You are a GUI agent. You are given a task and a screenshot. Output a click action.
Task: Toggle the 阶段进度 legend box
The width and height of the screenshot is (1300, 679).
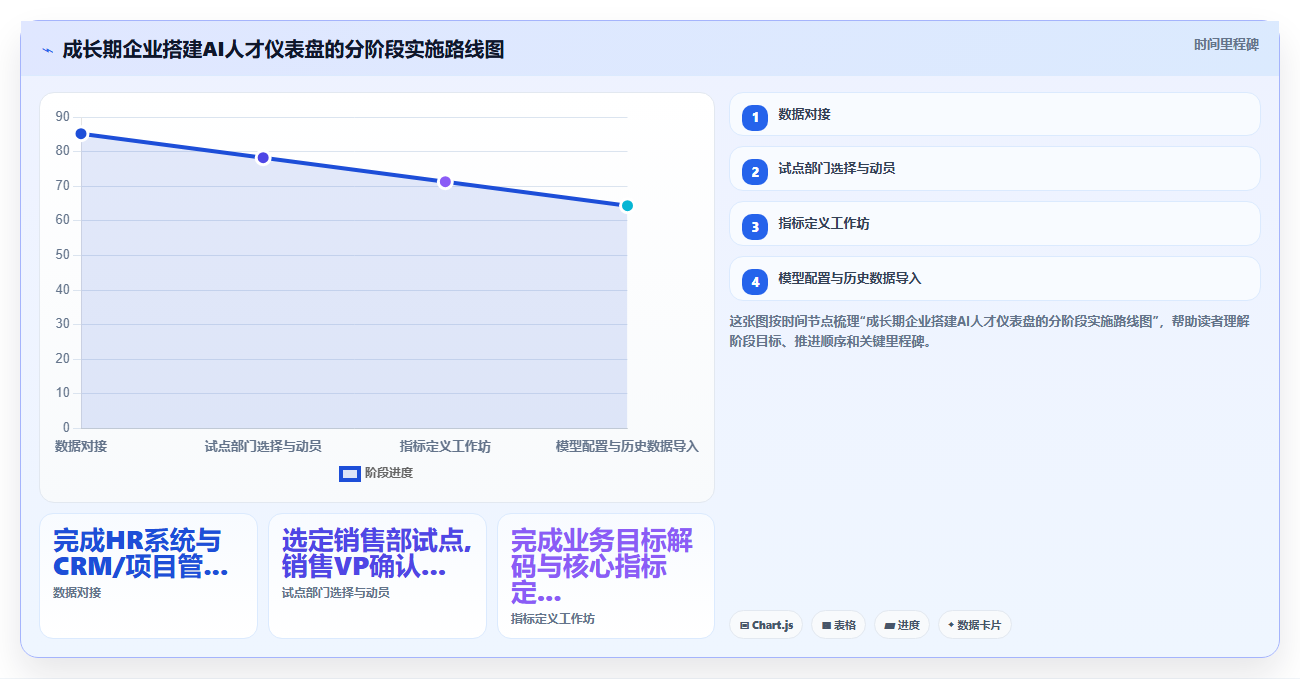coord(350,473)
